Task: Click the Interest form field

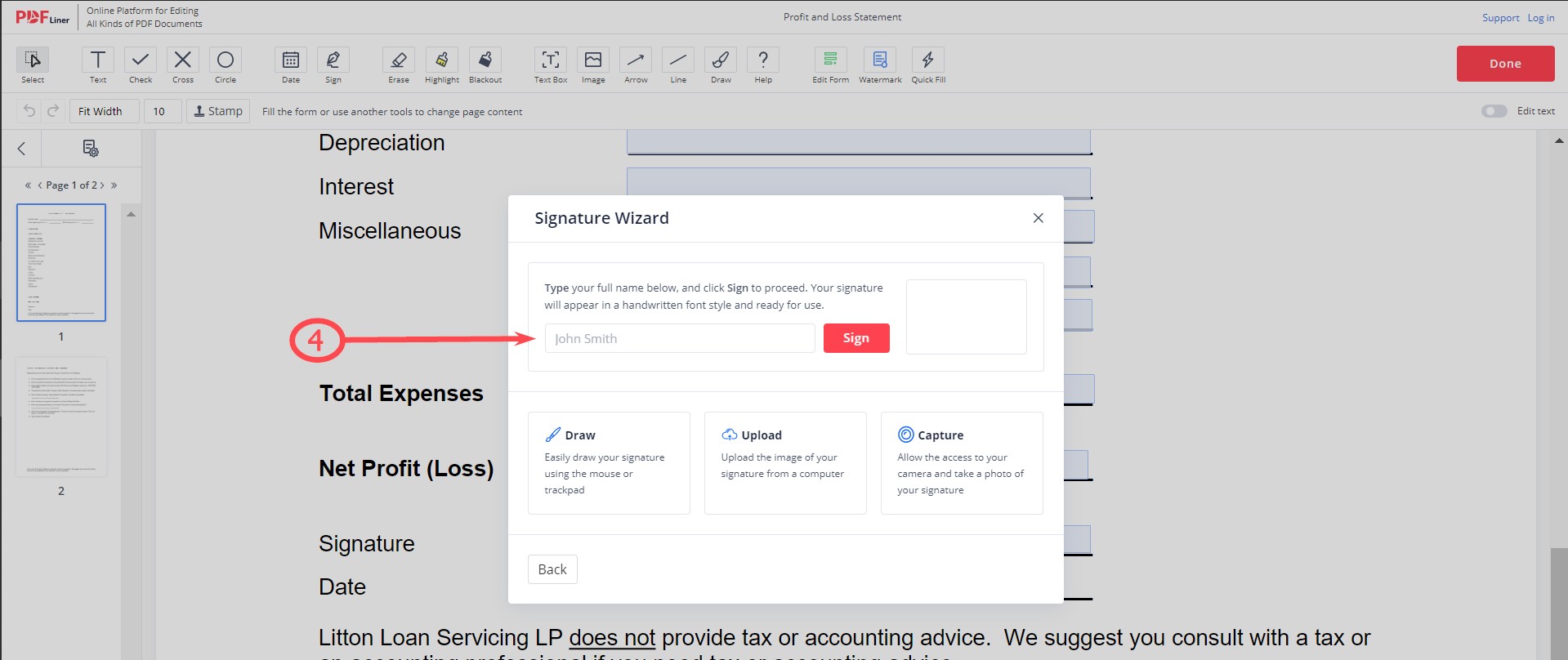Action: pos(859,183)
